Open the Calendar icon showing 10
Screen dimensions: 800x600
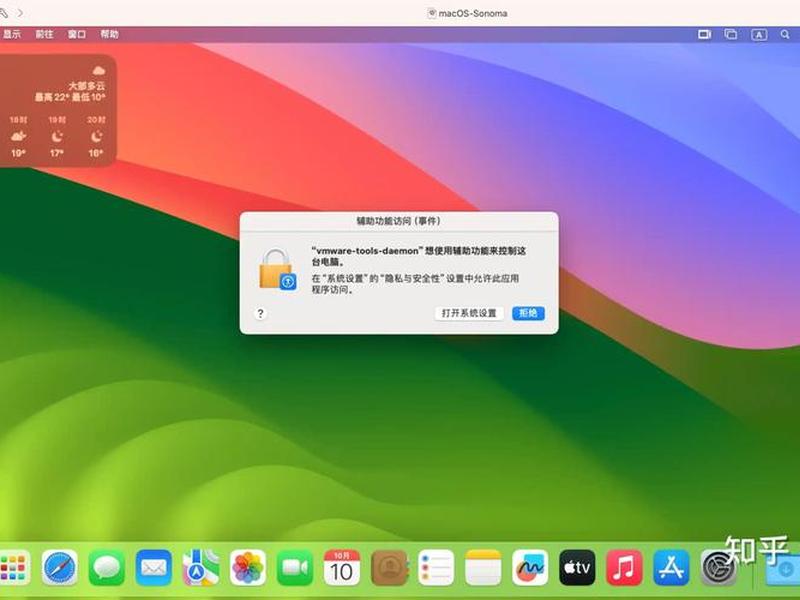click(342, 567)
